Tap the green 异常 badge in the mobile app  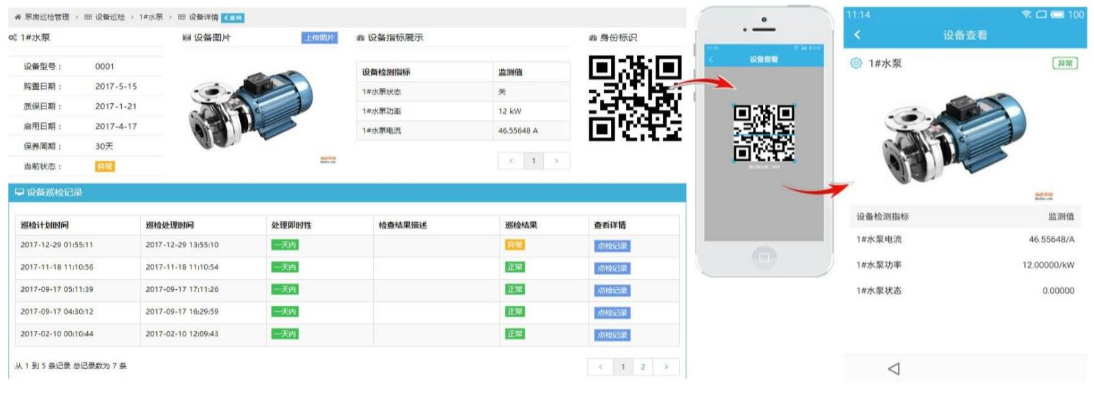(1063, 63)
